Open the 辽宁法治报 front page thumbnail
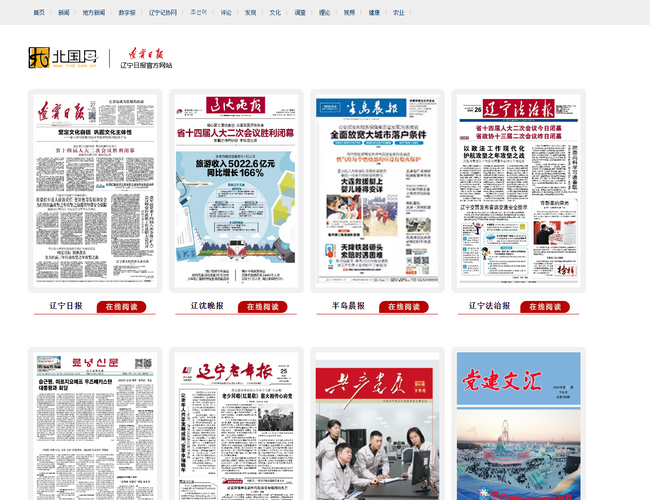The height and width of the screenshot is (500, 650). pos(519,191)
